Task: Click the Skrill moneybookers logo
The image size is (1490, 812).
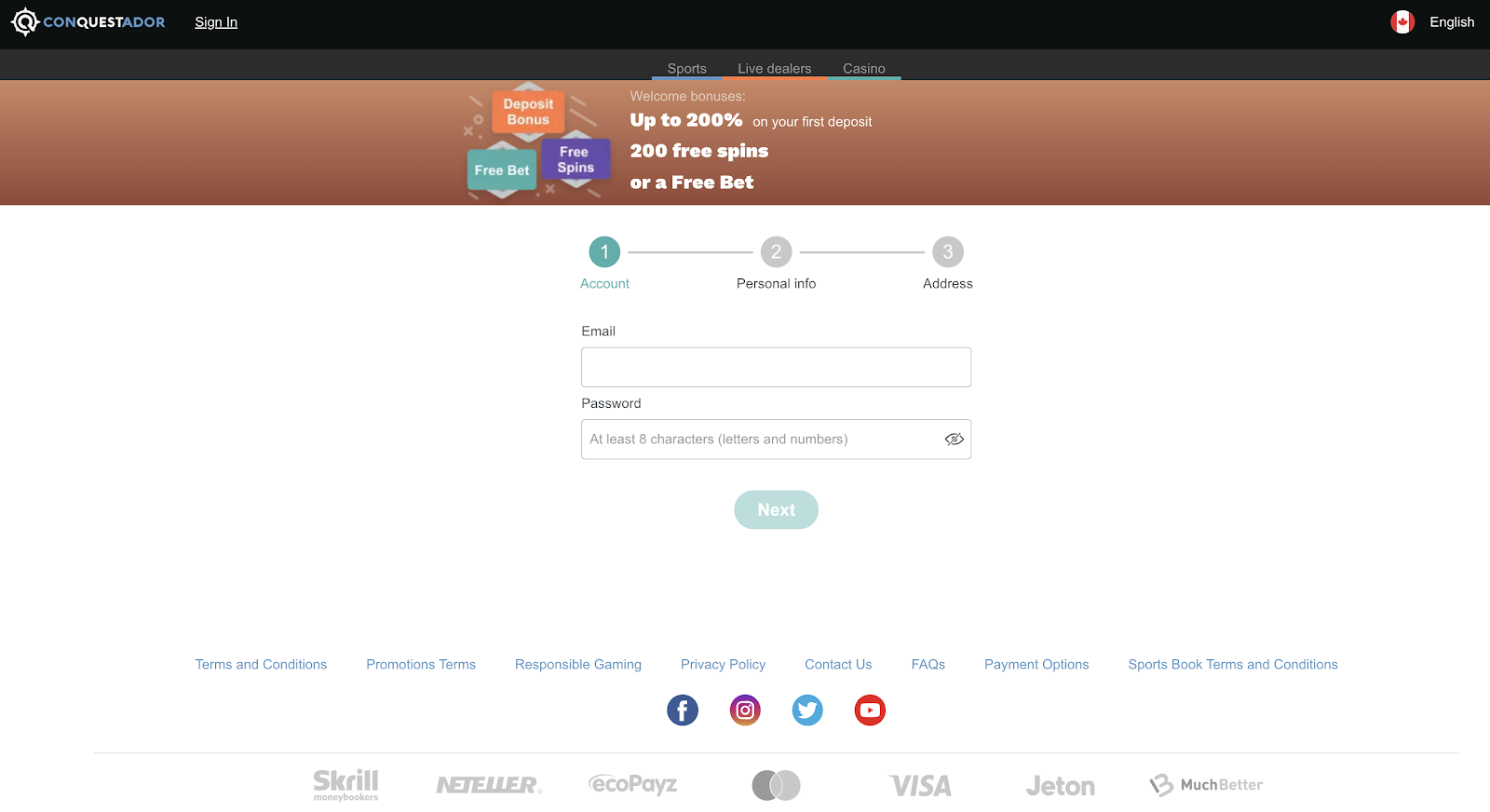Action: point(345,785)
